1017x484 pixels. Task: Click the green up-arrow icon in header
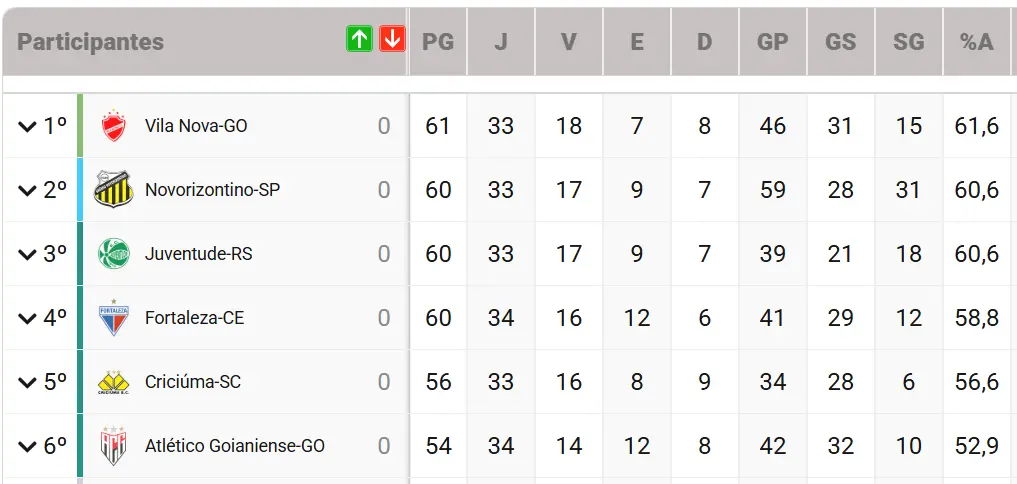(359, 40)
